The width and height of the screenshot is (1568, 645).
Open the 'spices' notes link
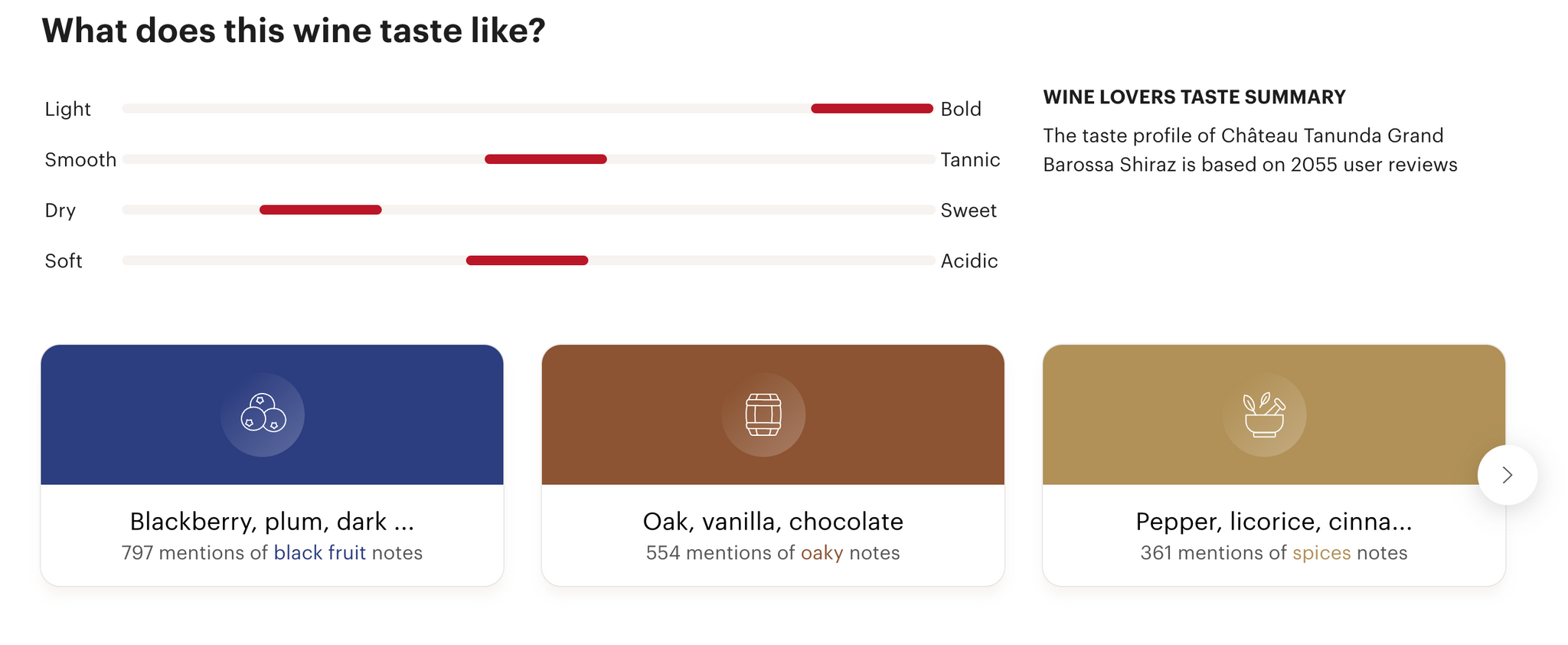pyautogui.click(x=1321, y=553)
